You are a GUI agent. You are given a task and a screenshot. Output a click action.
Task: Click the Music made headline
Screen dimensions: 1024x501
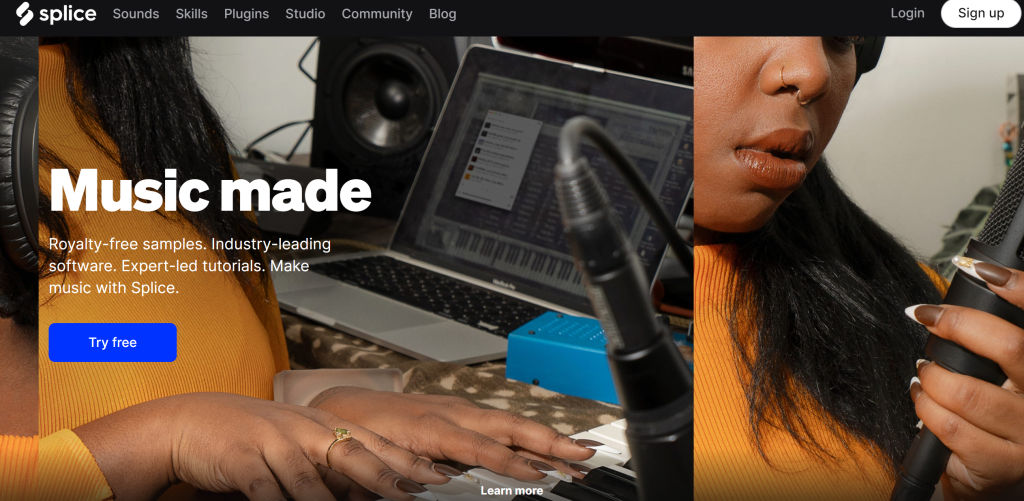(x=210, y=190)
